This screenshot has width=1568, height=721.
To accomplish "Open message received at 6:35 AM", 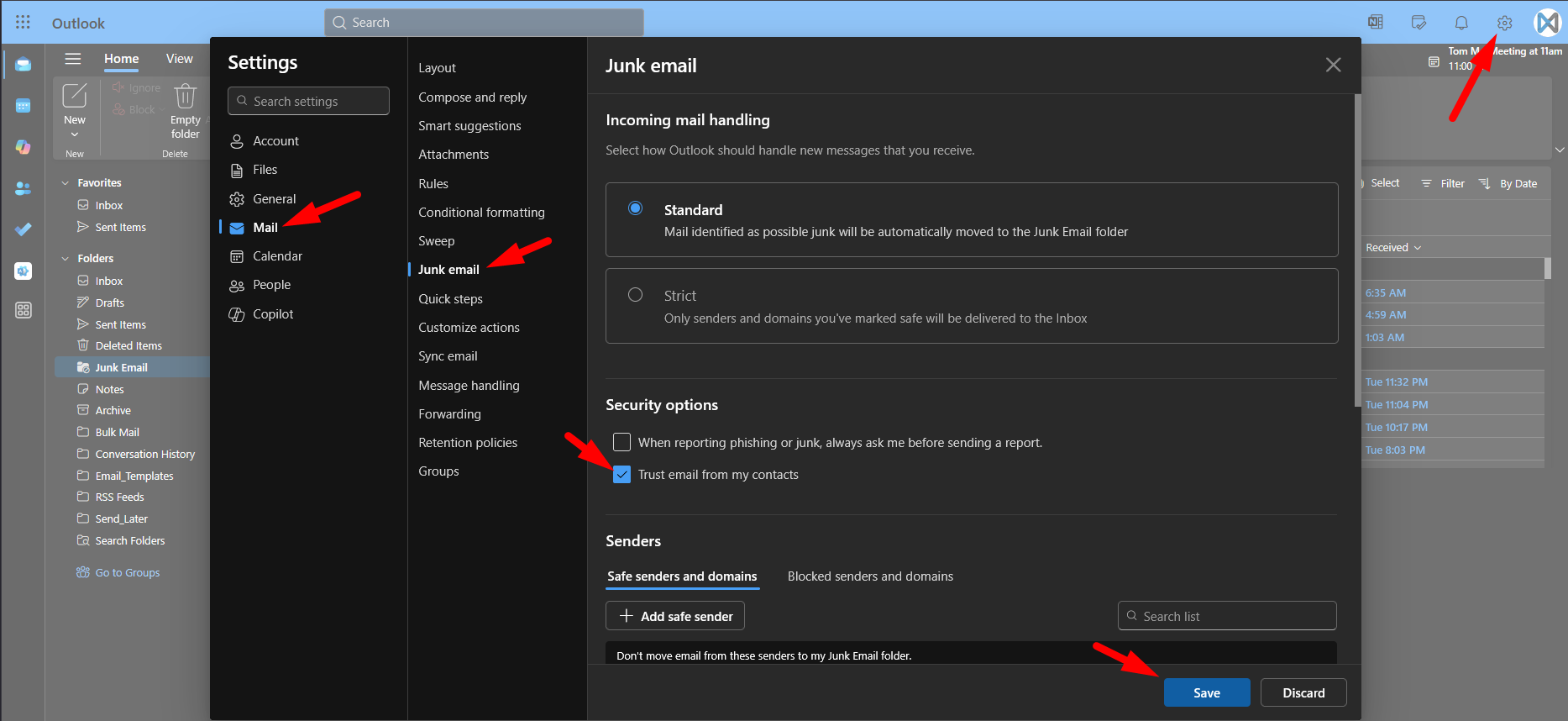I will (1453, 293).
